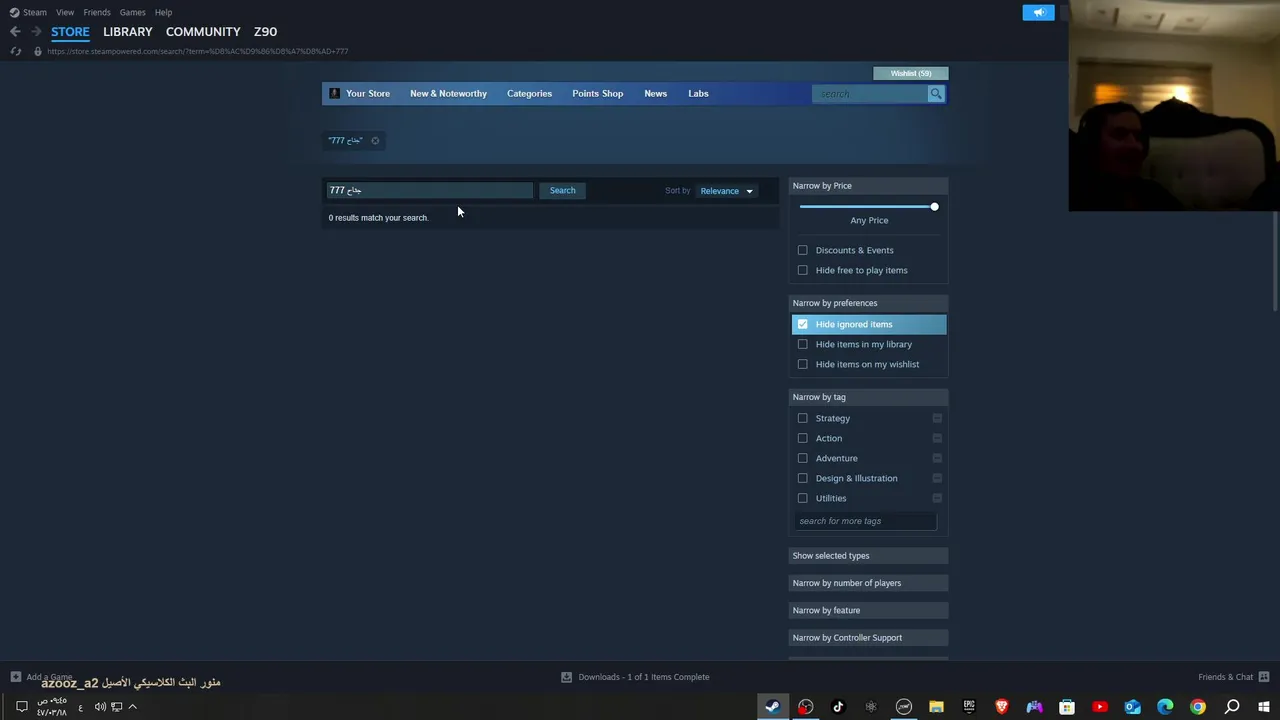This screenshot has width=1280, height=720.
Task: Check Hide items on my wishlist
Action: pyautogui.click(x=802, y=364)
